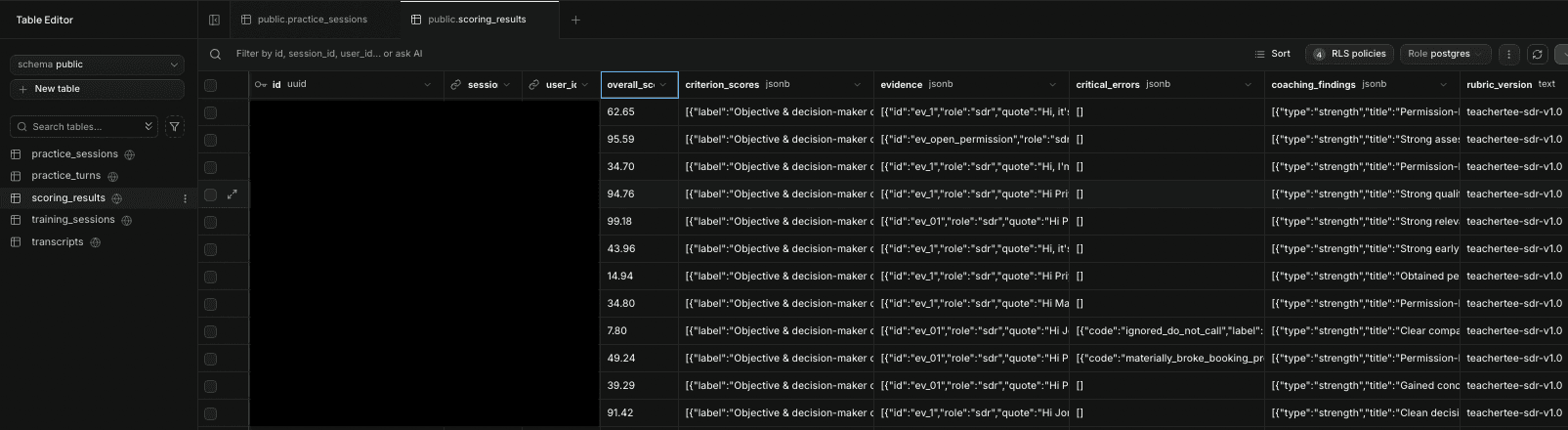Screen dimensions: 1568x430
Task: Click the table icon beside transcripts
Action: tap(16, 242)
